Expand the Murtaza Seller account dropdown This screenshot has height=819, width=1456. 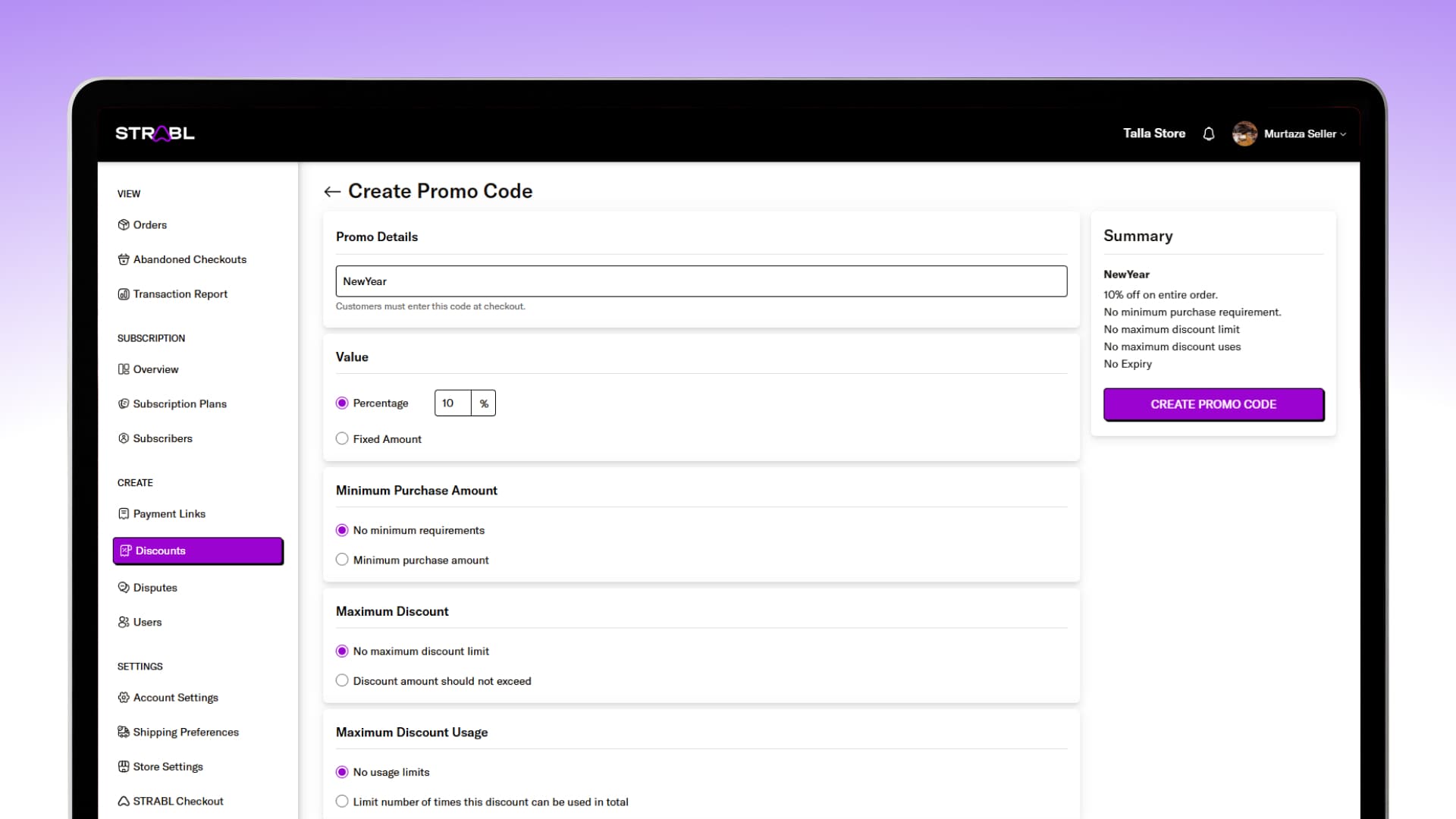pos(1304,134)
